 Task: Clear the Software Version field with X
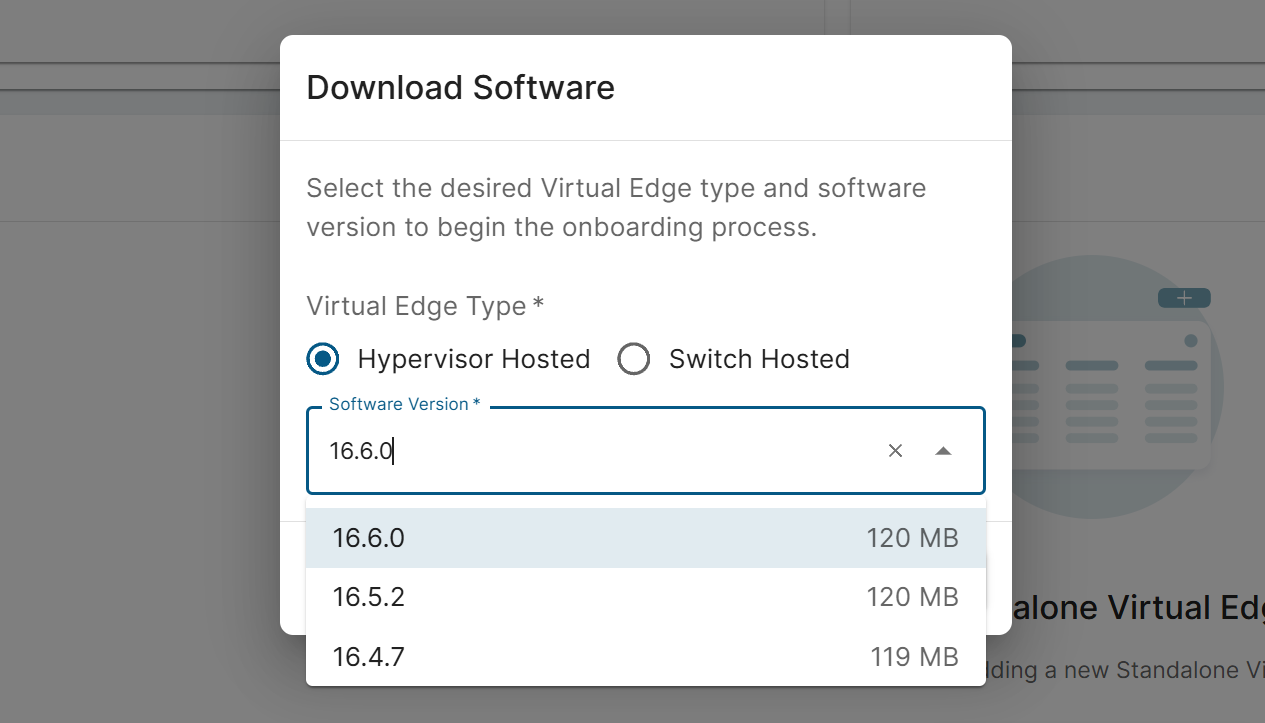[x=895, y=451]
